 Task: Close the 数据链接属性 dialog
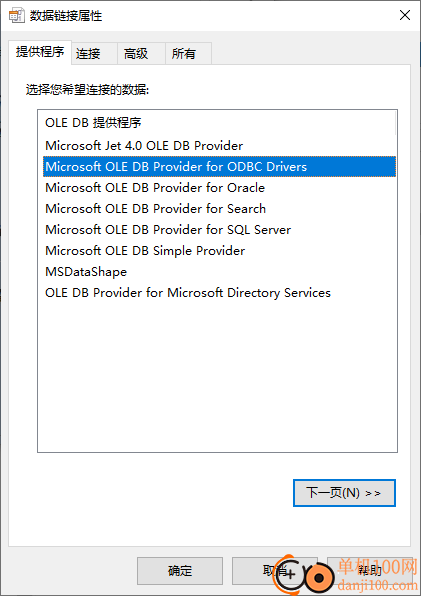pos(405,15)
